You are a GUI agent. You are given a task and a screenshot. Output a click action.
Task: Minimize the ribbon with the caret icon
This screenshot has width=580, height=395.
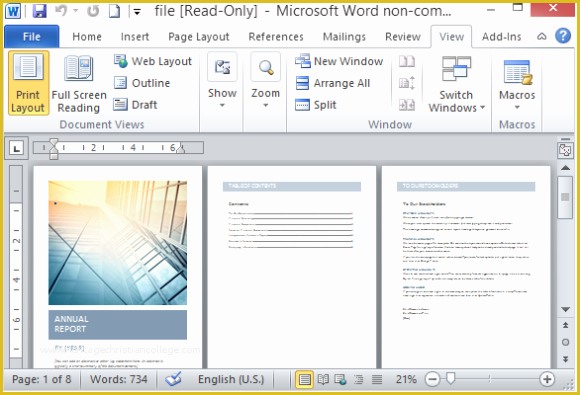542,36
